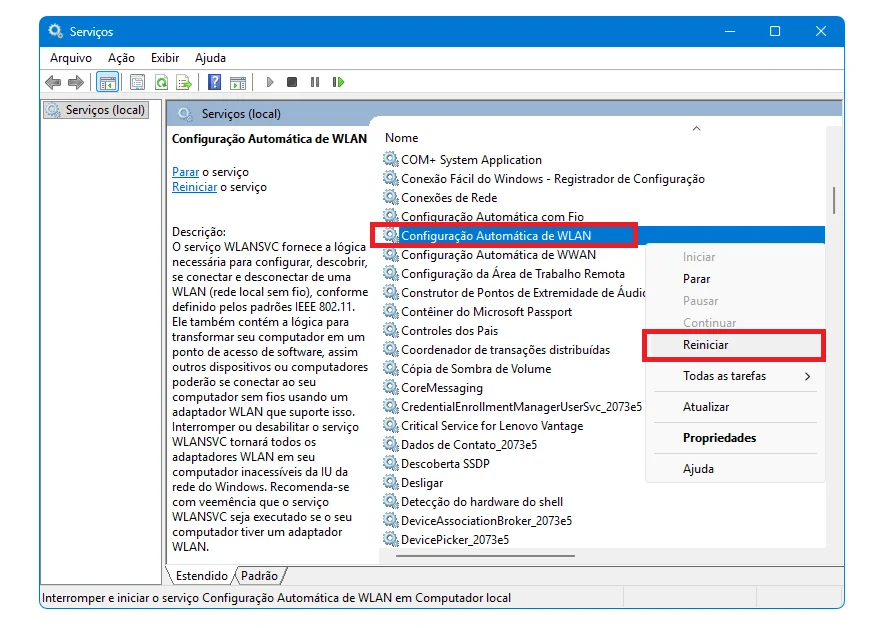Select Configuração da Área de Trabalho Remota
Screen dimensions: 881x628
coord(512,274)
